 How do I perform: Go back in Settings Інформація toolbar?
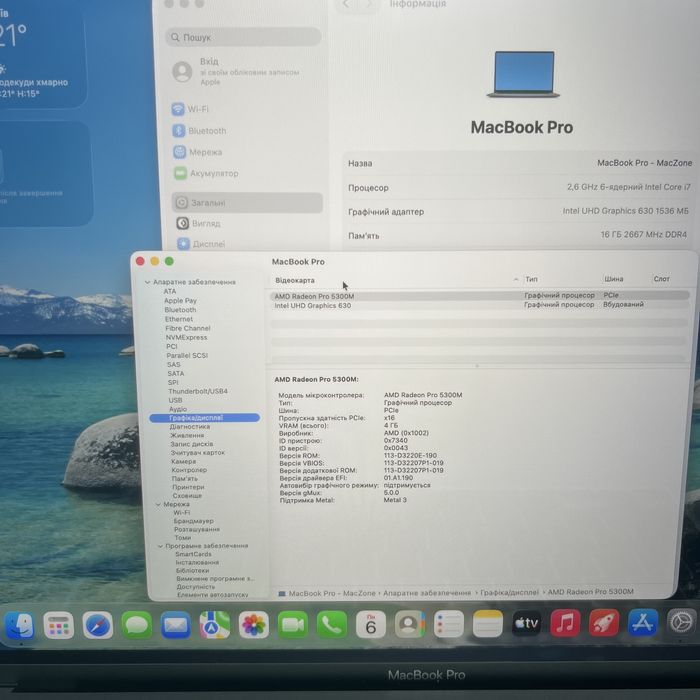[x=346, y=4]
